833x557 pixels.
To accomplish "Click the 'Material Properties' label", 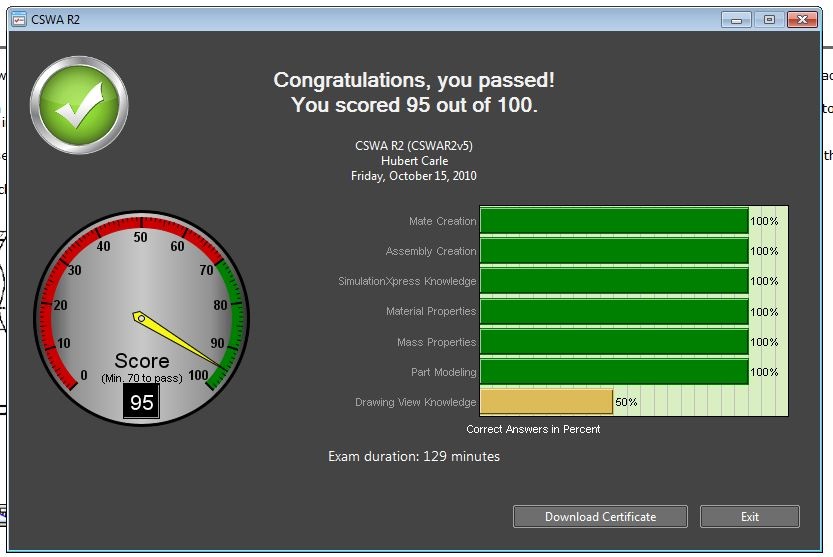I will point(431,311).
